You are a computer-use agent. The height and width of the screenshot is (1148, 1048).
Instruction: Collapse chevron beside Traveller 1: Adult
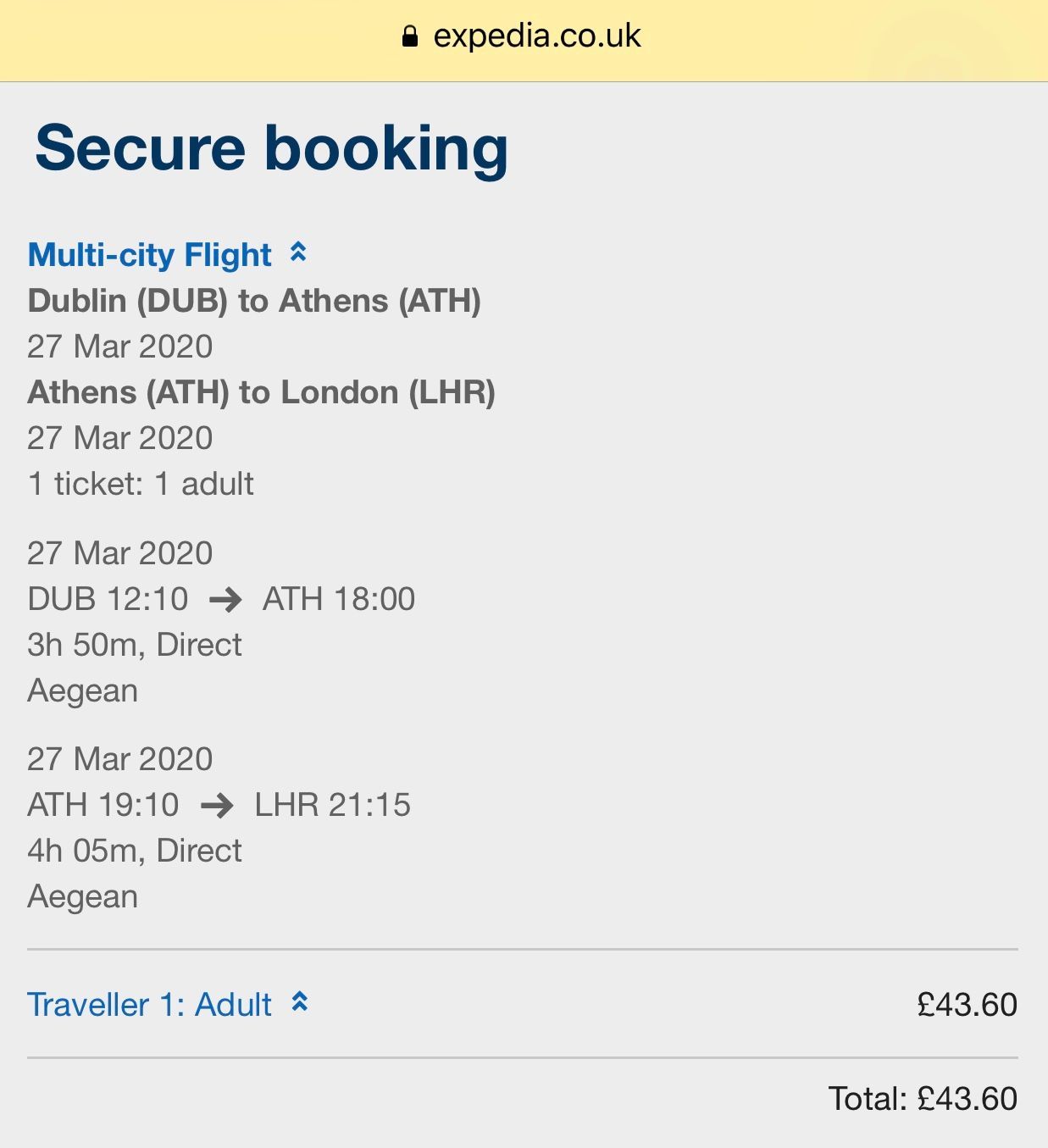[299, 1002]
